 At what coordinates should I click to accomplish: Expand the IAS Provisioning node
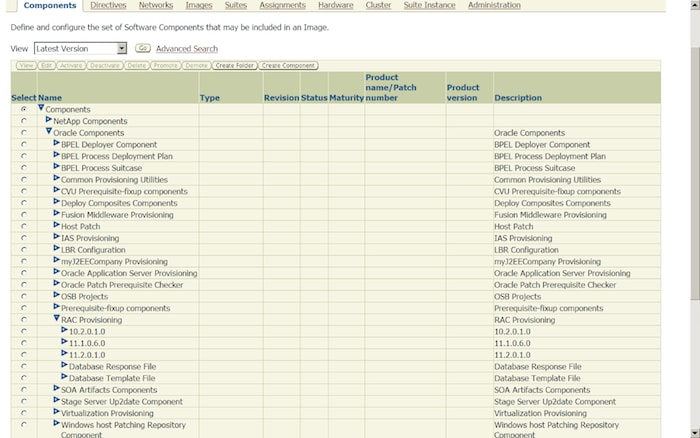[56, 236]
